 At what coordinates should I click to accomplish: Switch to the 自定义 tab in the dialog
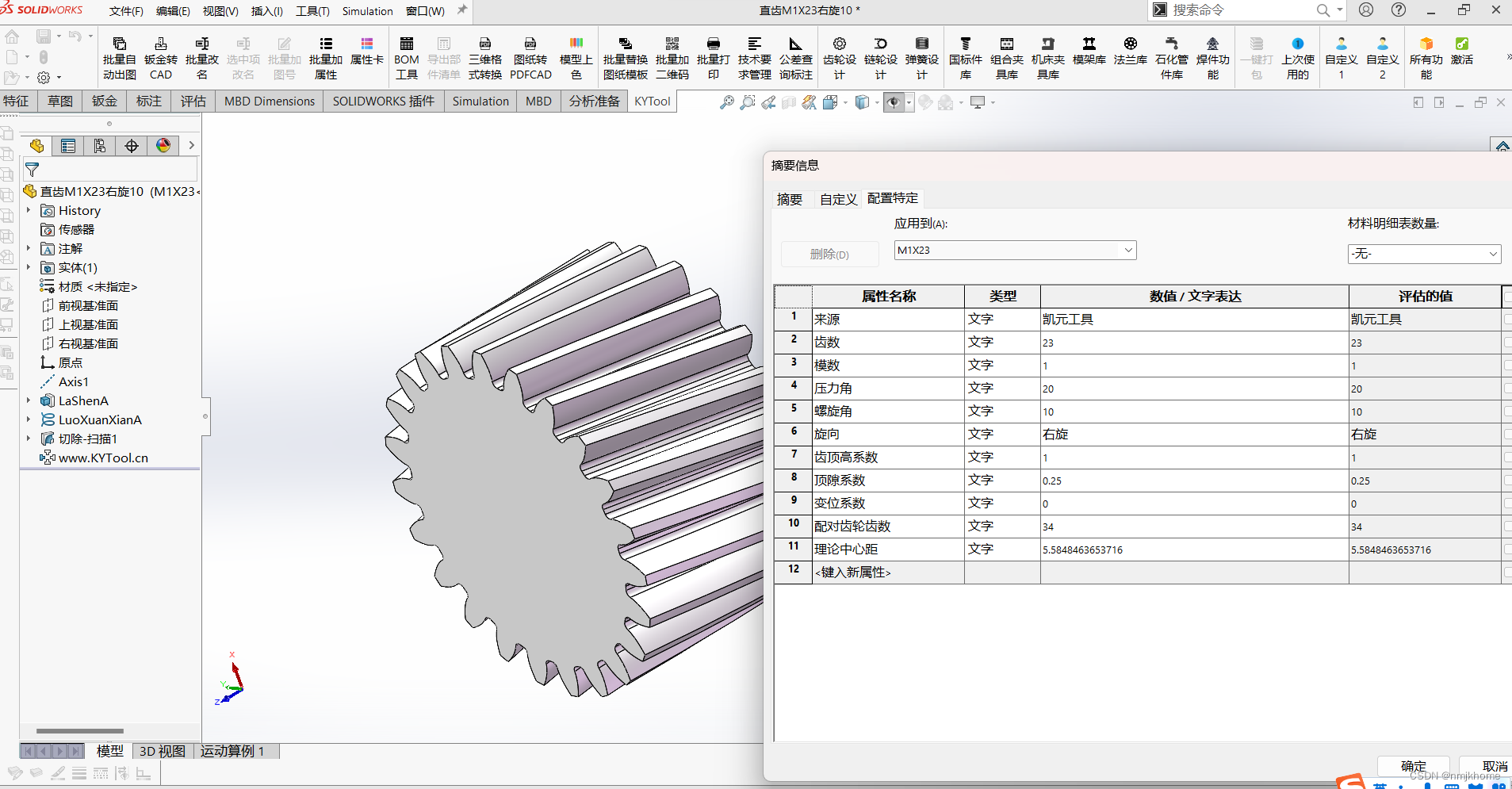pos(838,199)
